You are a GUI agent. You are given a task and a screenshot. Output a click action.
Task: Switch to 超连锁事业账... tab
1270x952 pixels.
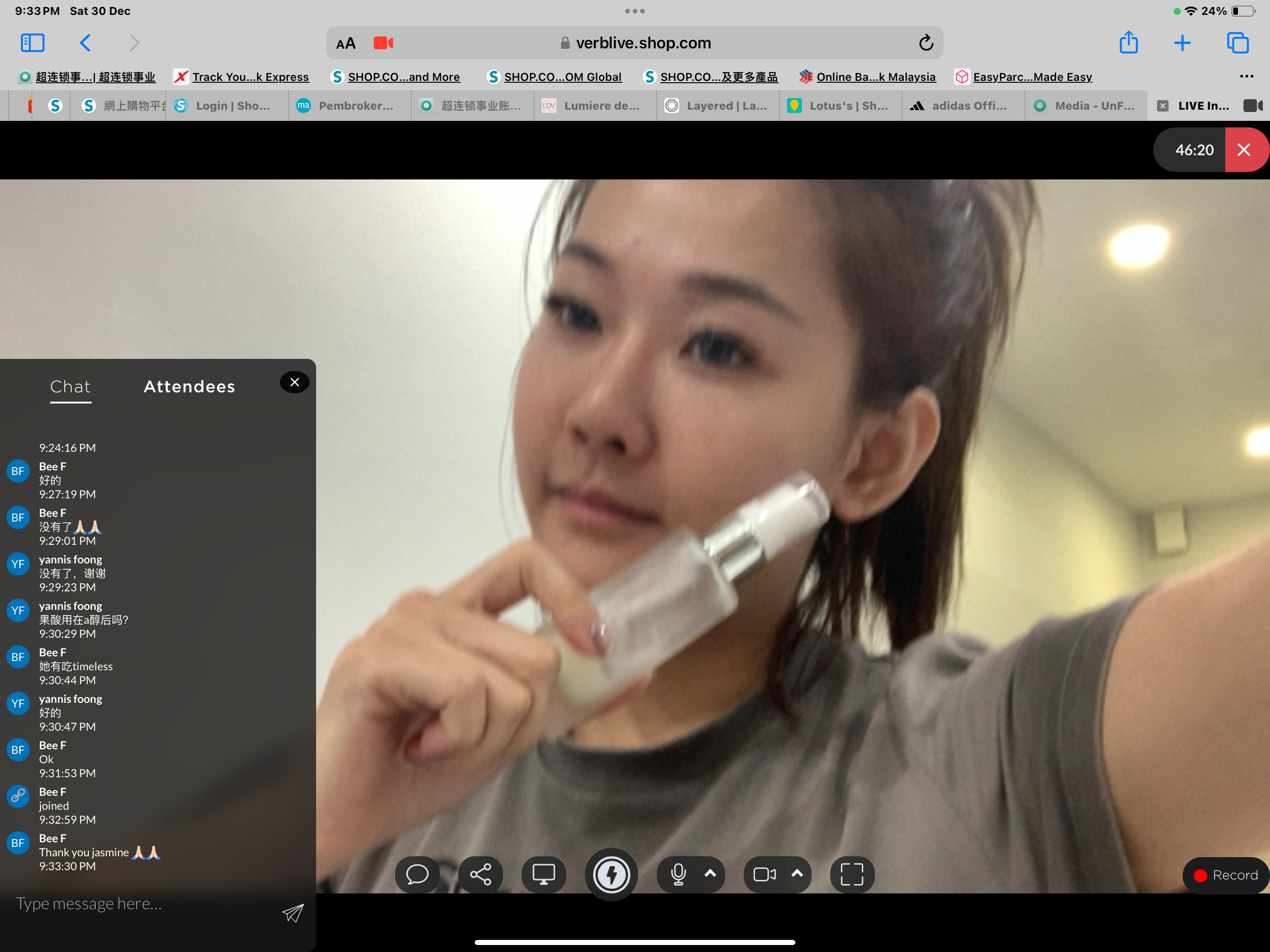[x=472, y=106]
